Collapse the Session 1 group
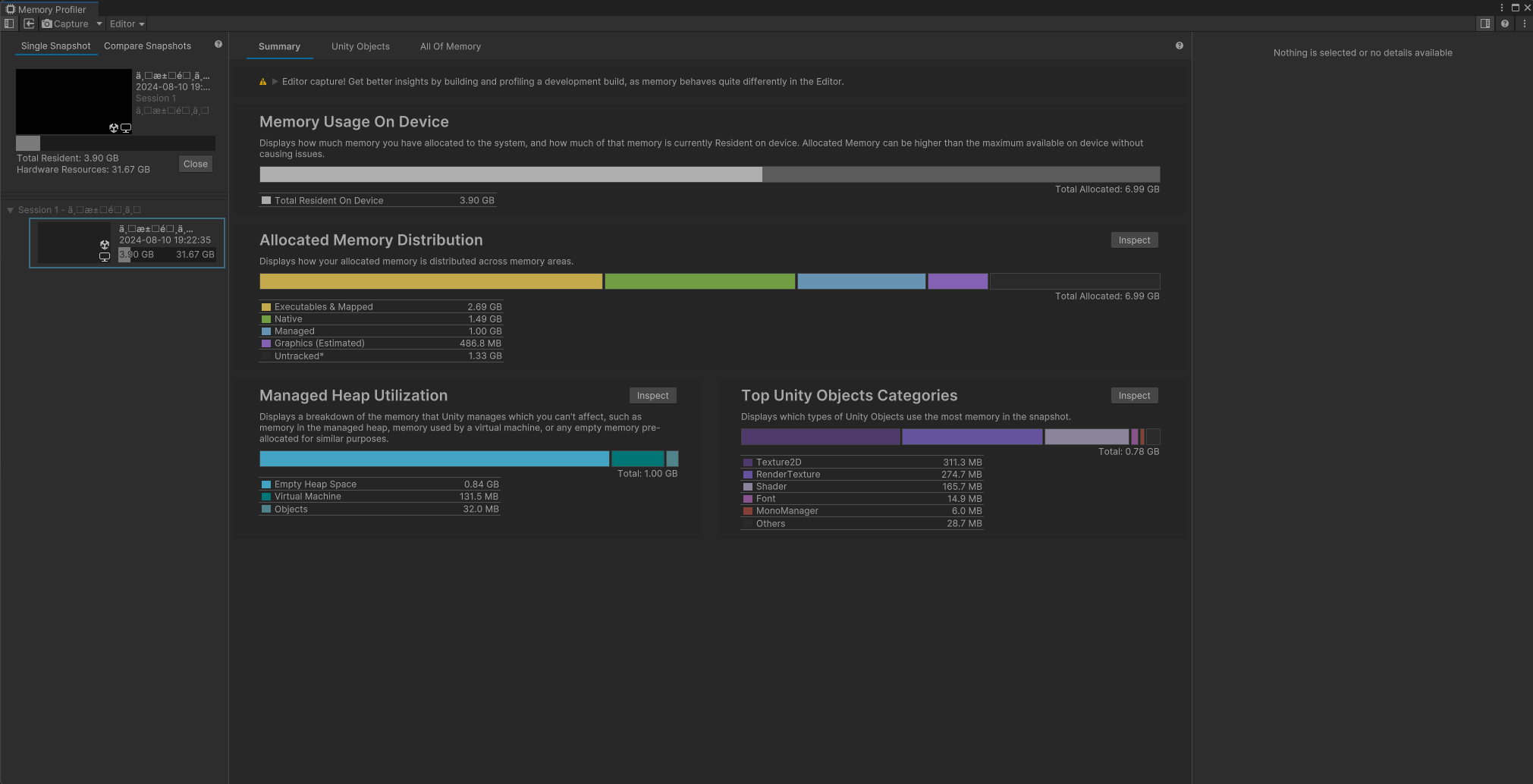This screenshot has height=784, width=1533. click(10, 210)
